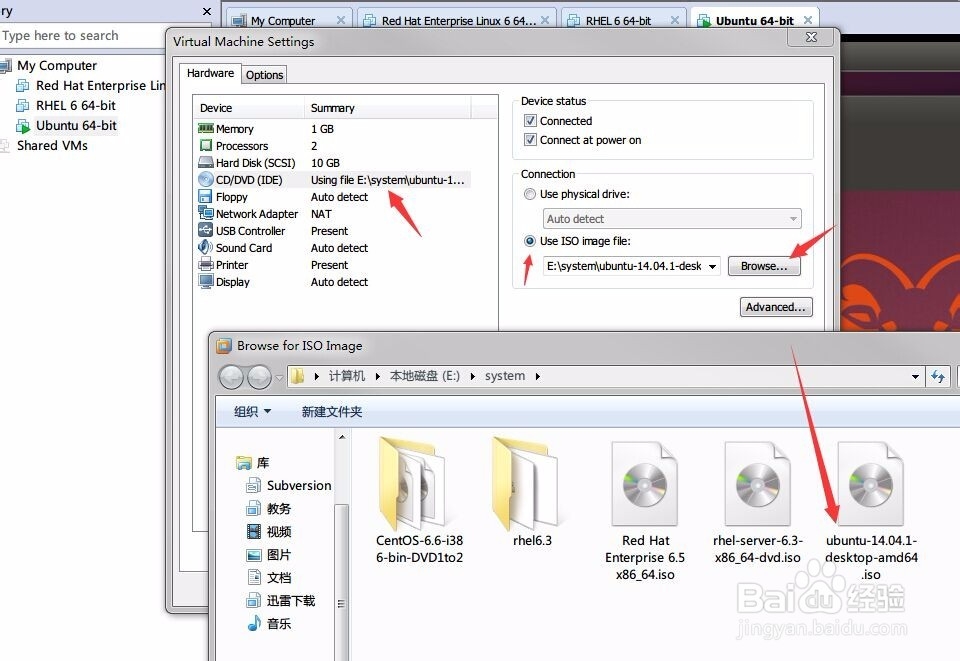The height and width of the screenshot is (661, 960).
Task: Open the 图片 library in the navigation pane
Action: (x=269, y=555)
